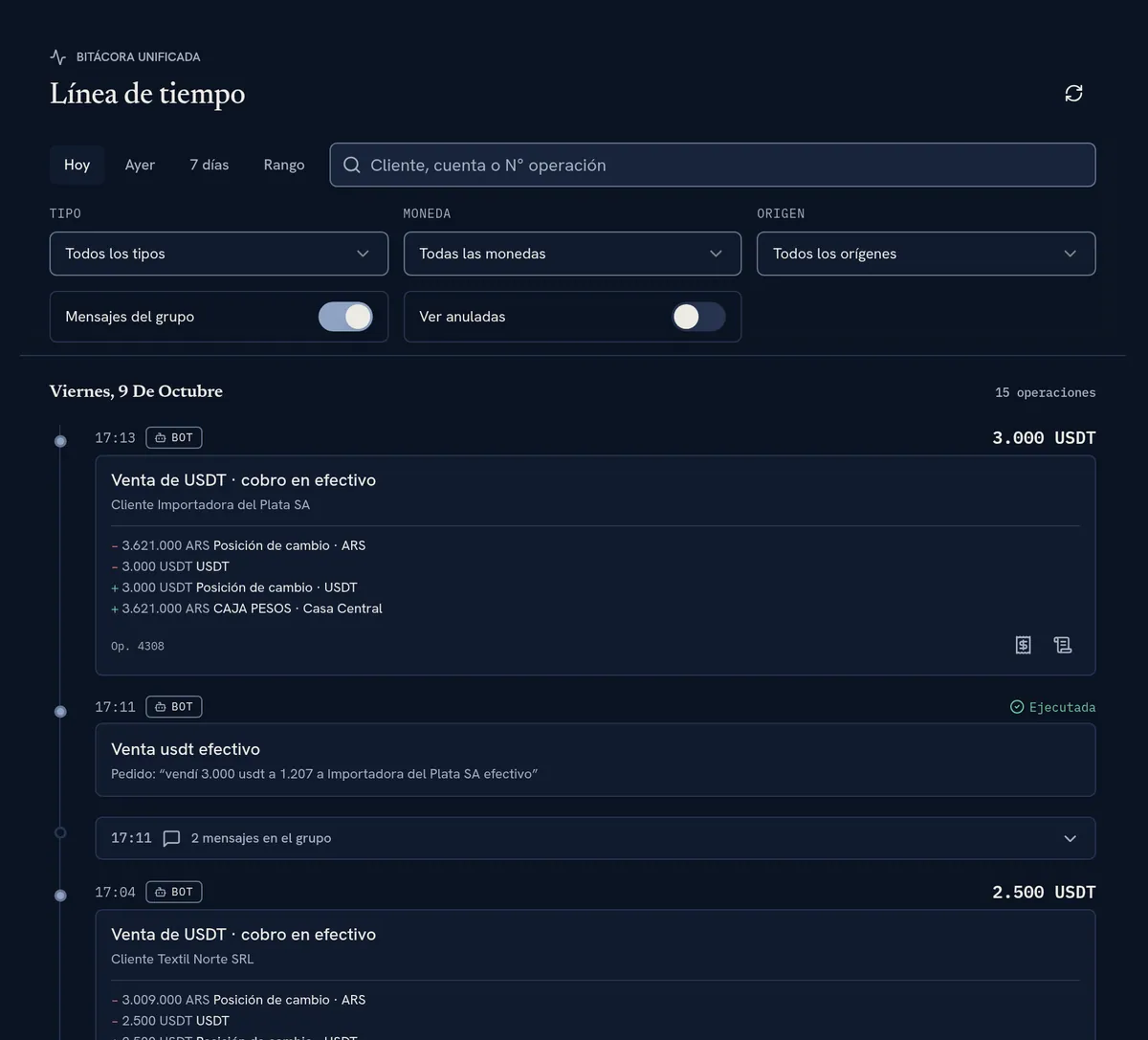The width and height of the screenshot is (1148, 1040).
Task: Toggle the Ver anuladas switch
Action: [x=698, y=317]
